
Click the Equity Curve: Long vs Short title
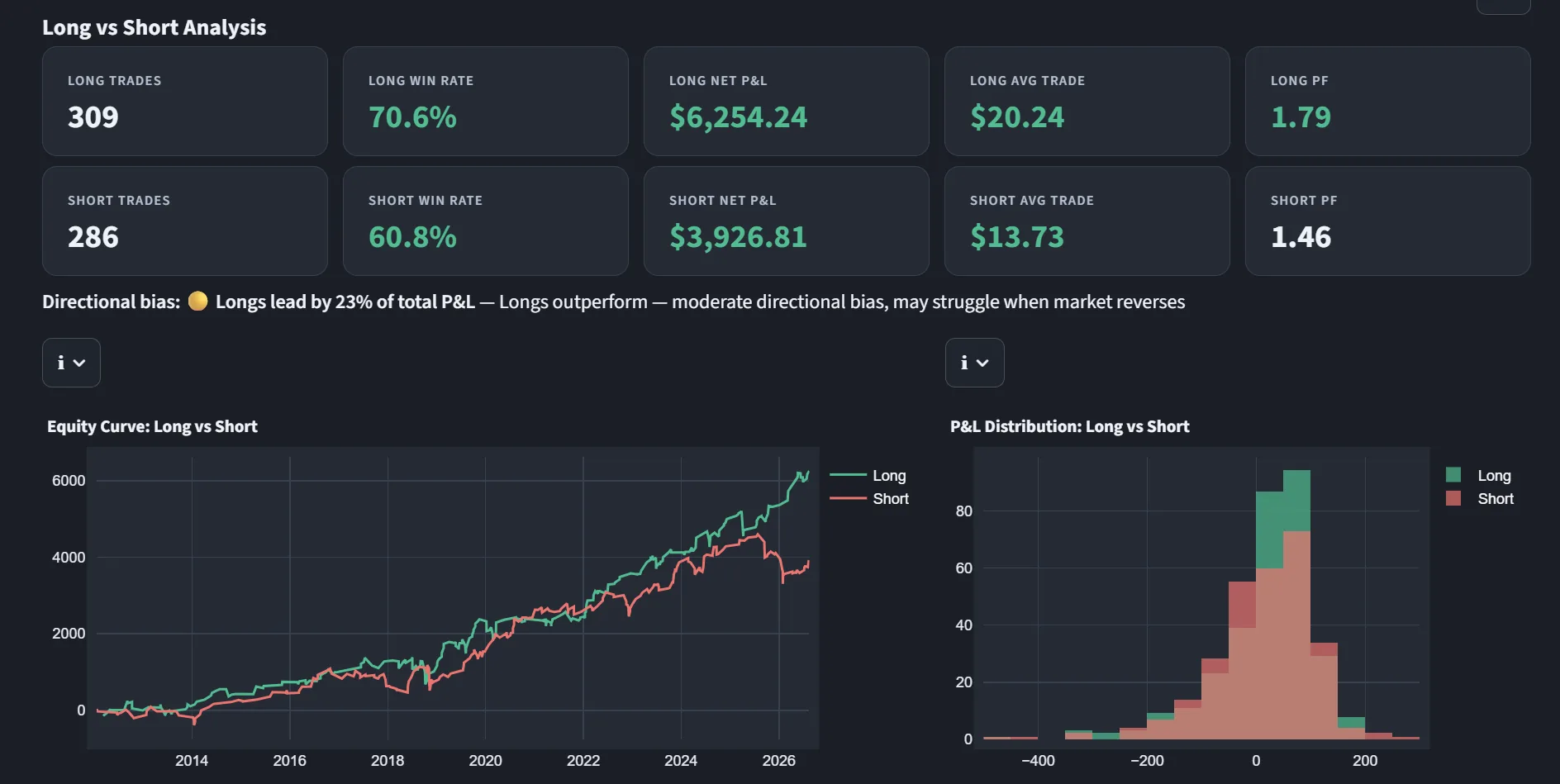tap(152, 426)
